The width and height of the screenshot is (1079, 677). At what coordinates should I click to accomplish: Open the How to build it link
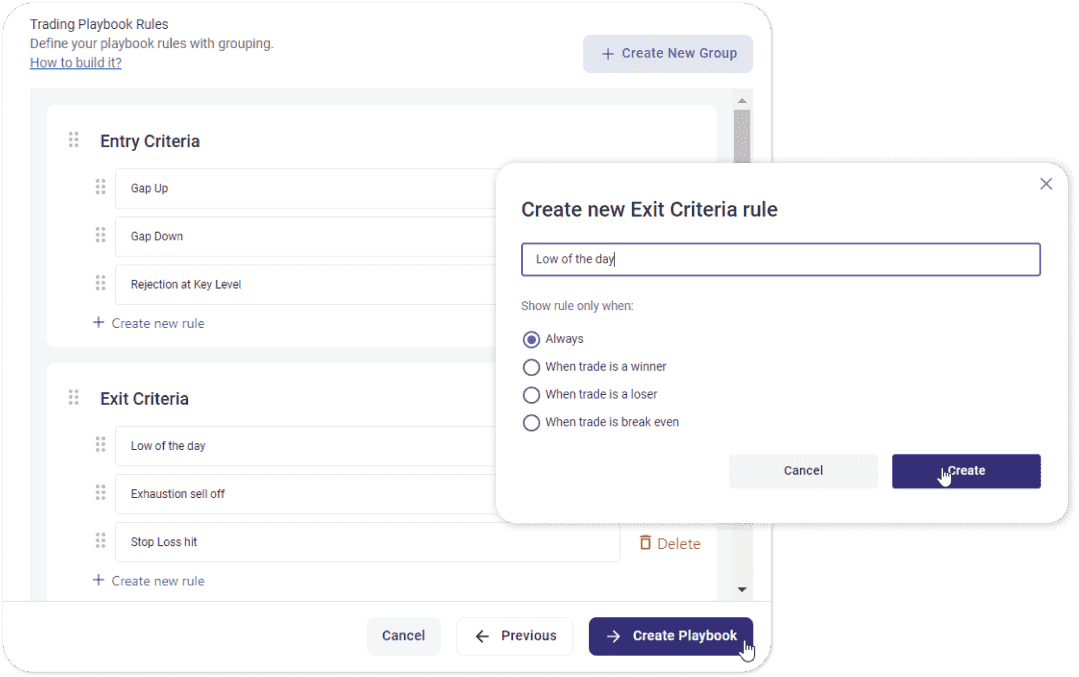coord(76,62)
